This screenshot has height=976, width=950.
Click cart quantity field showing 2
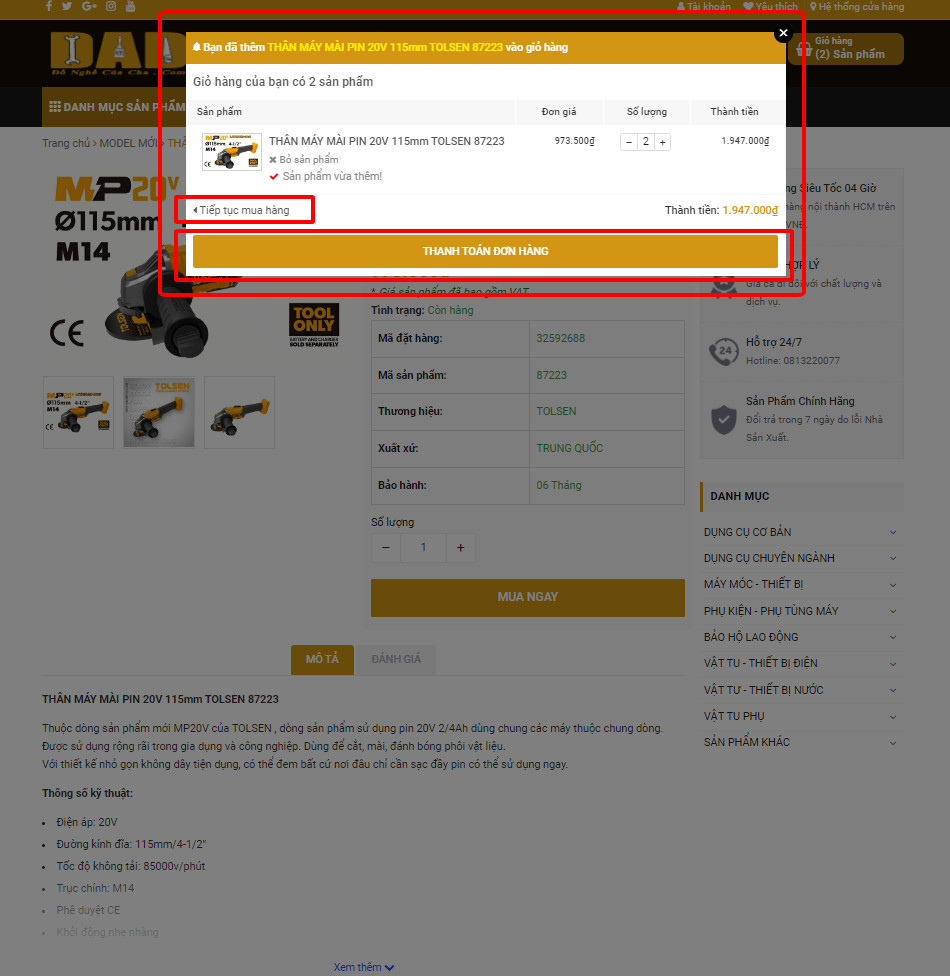646,142
